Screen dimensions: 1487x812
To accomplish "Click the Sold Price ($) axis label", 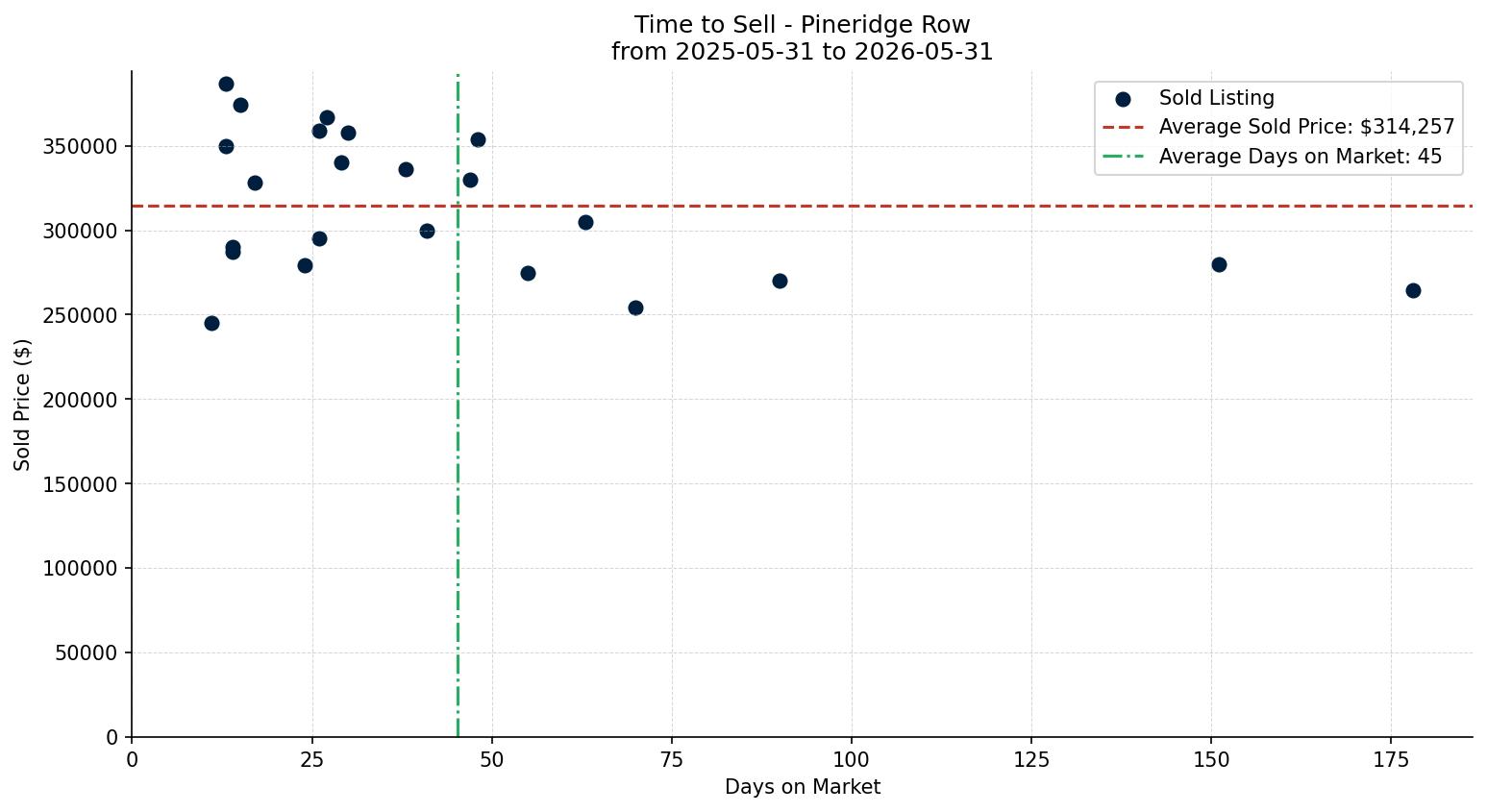I will (22, 405).
